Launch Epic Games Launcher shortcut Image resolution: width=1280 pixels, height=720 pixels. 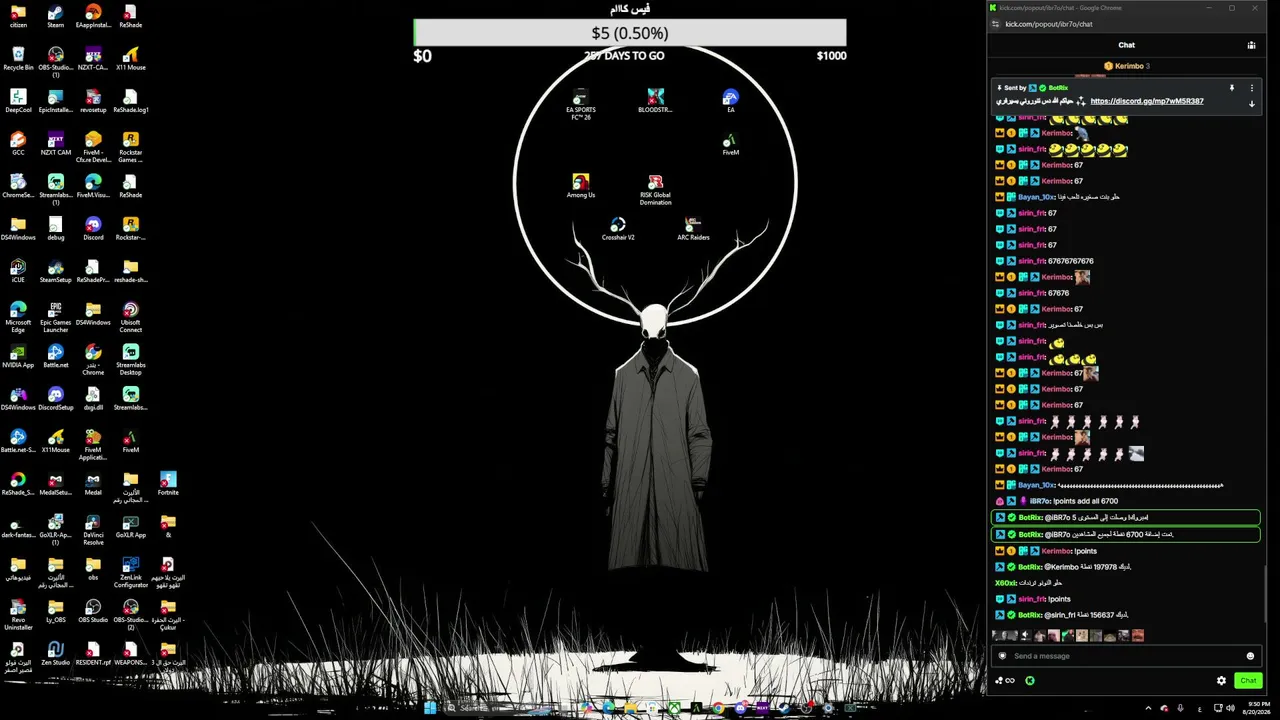pos(56,317)
